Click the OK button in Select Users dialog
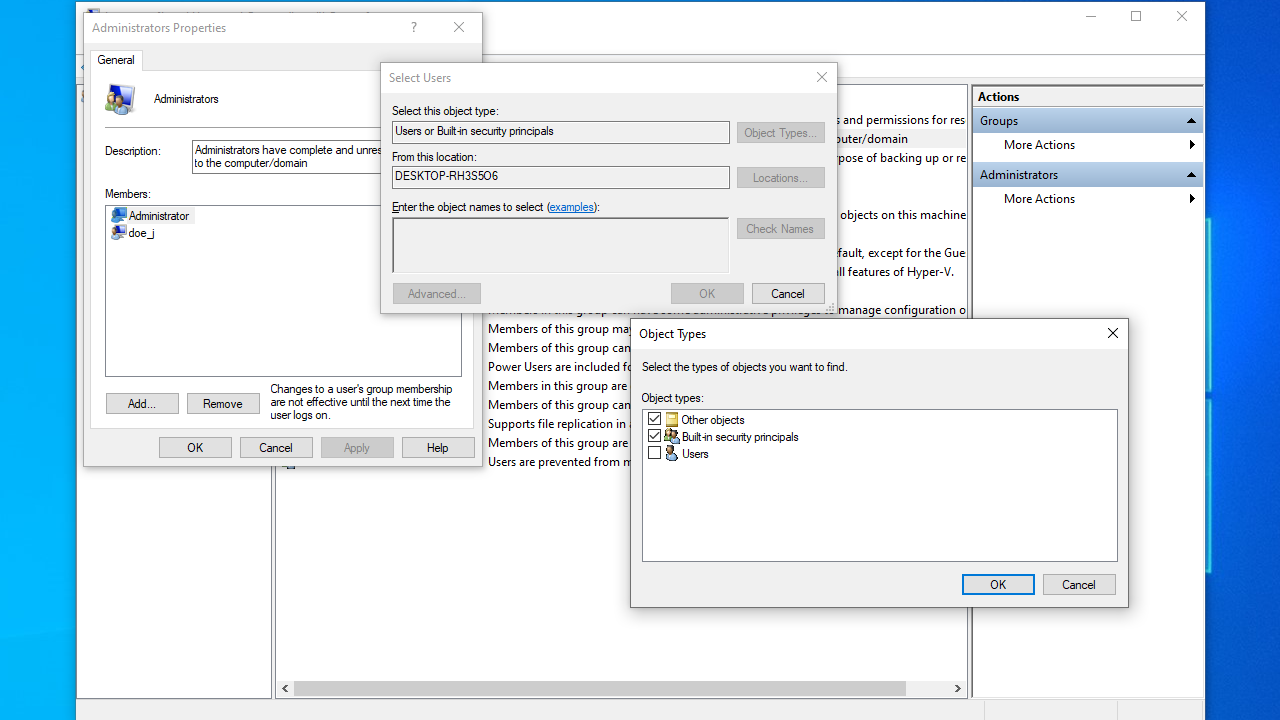 coord(707,294)
